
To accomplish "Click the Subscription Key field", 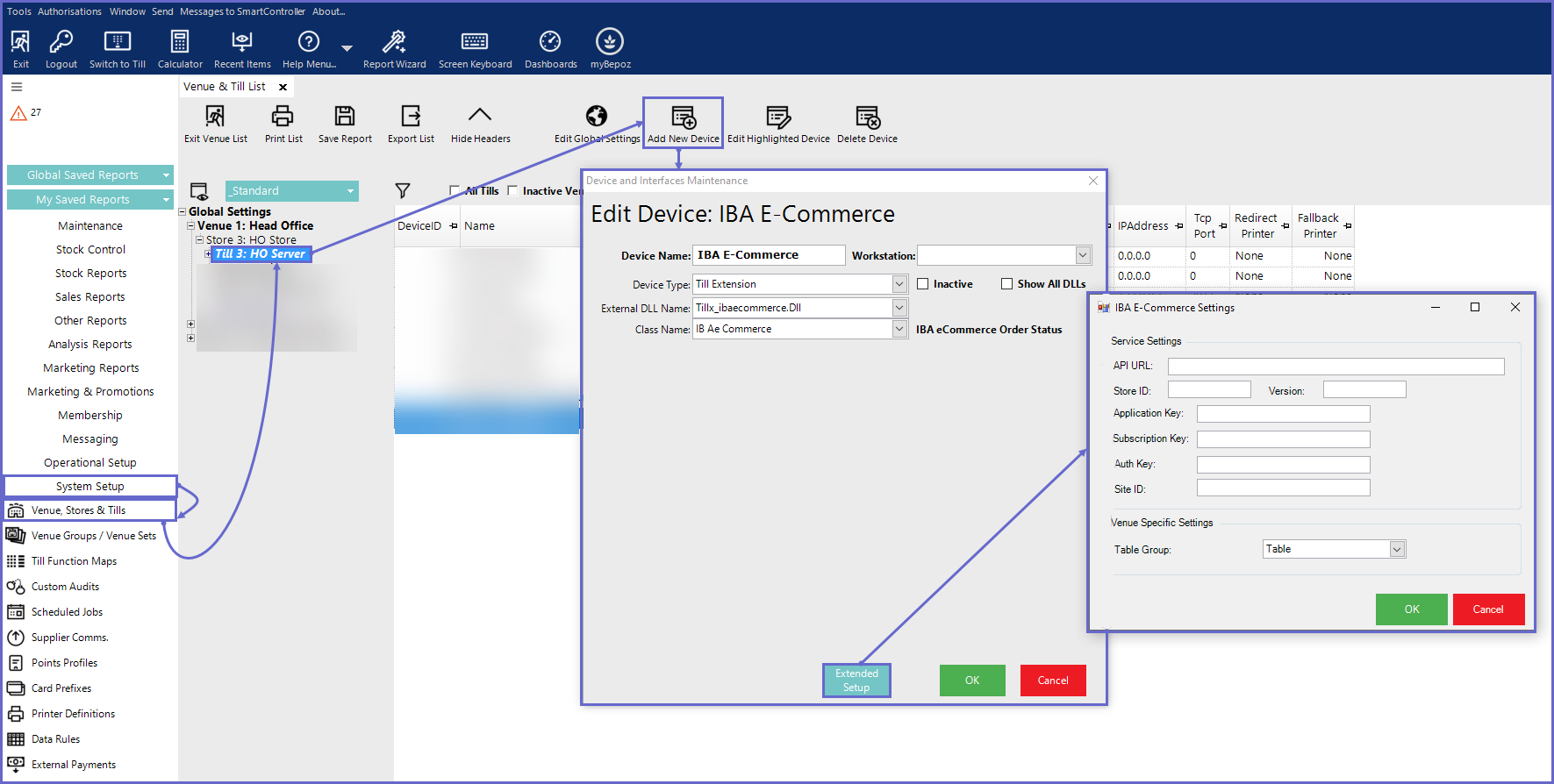I will (1283, 439).
